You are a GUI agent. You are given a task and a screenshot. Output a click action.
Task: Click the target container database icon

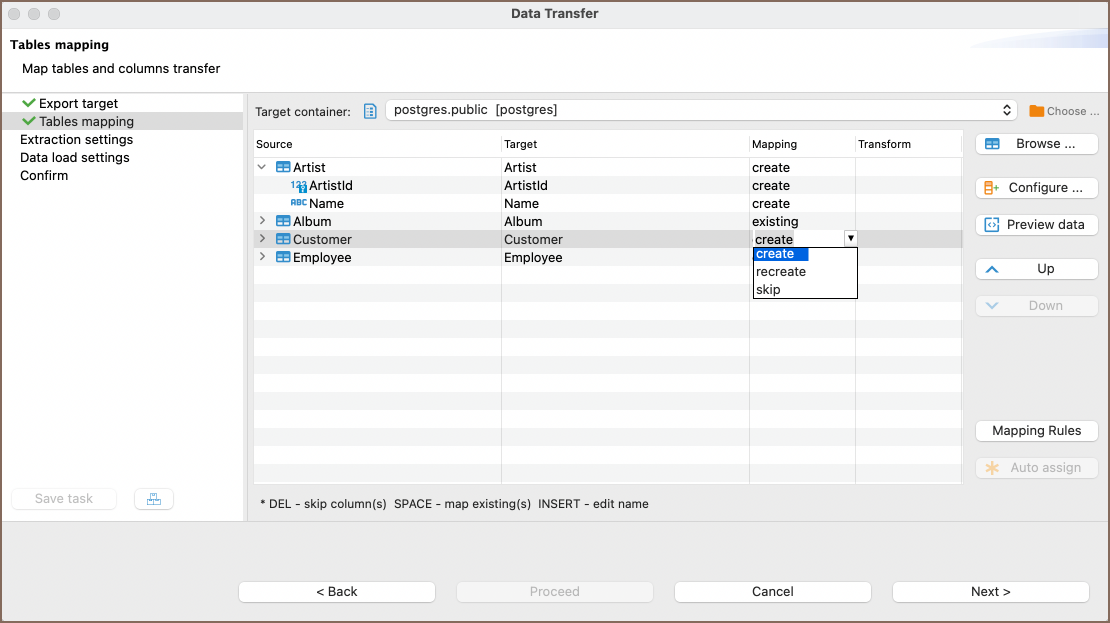point(370,110)
